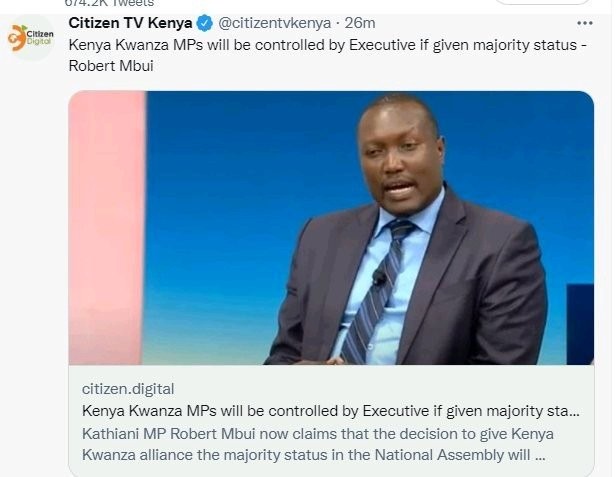Image resolution: width=616 pixels, height=477 pixels.
Task: Open the Citizen Digital profile avatar
Action: (31, 38)
